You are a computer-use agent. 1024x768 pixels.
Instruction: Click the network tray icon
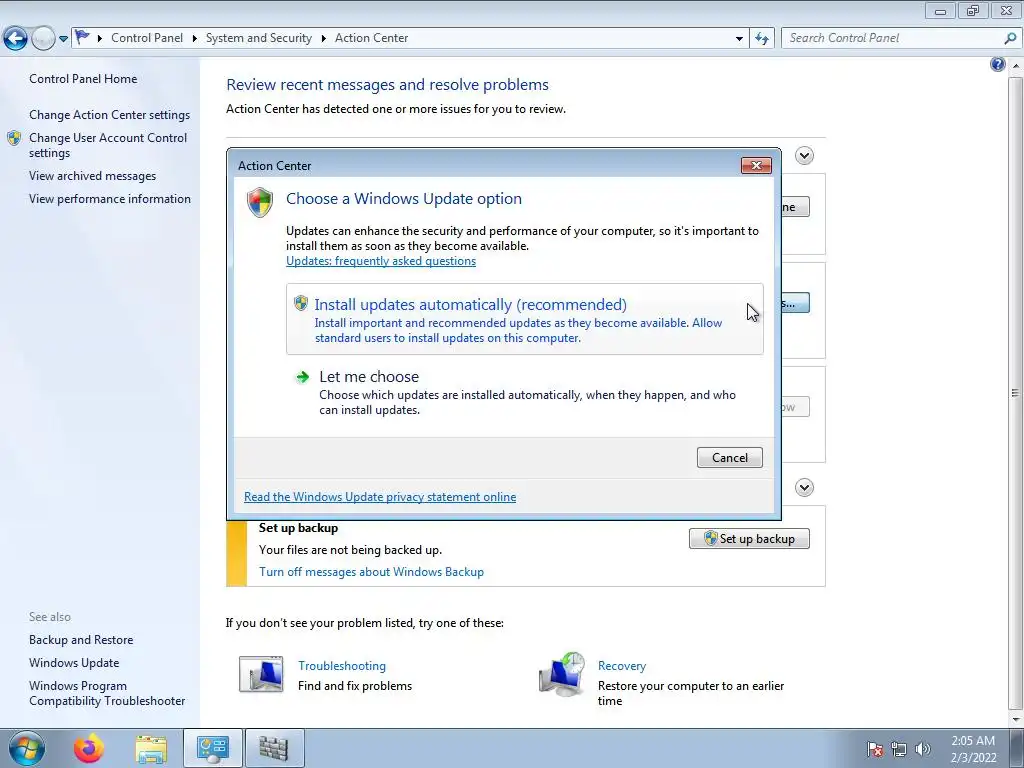coord(899,749)
